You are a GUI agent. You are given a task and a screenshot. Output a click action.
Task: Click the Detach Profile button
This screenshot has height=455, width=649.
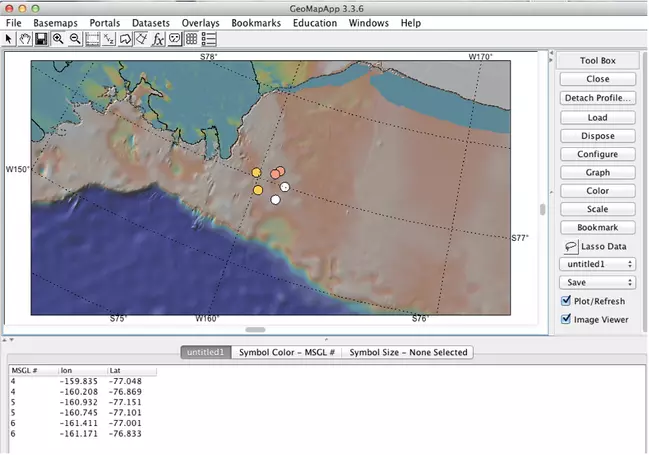598,98
